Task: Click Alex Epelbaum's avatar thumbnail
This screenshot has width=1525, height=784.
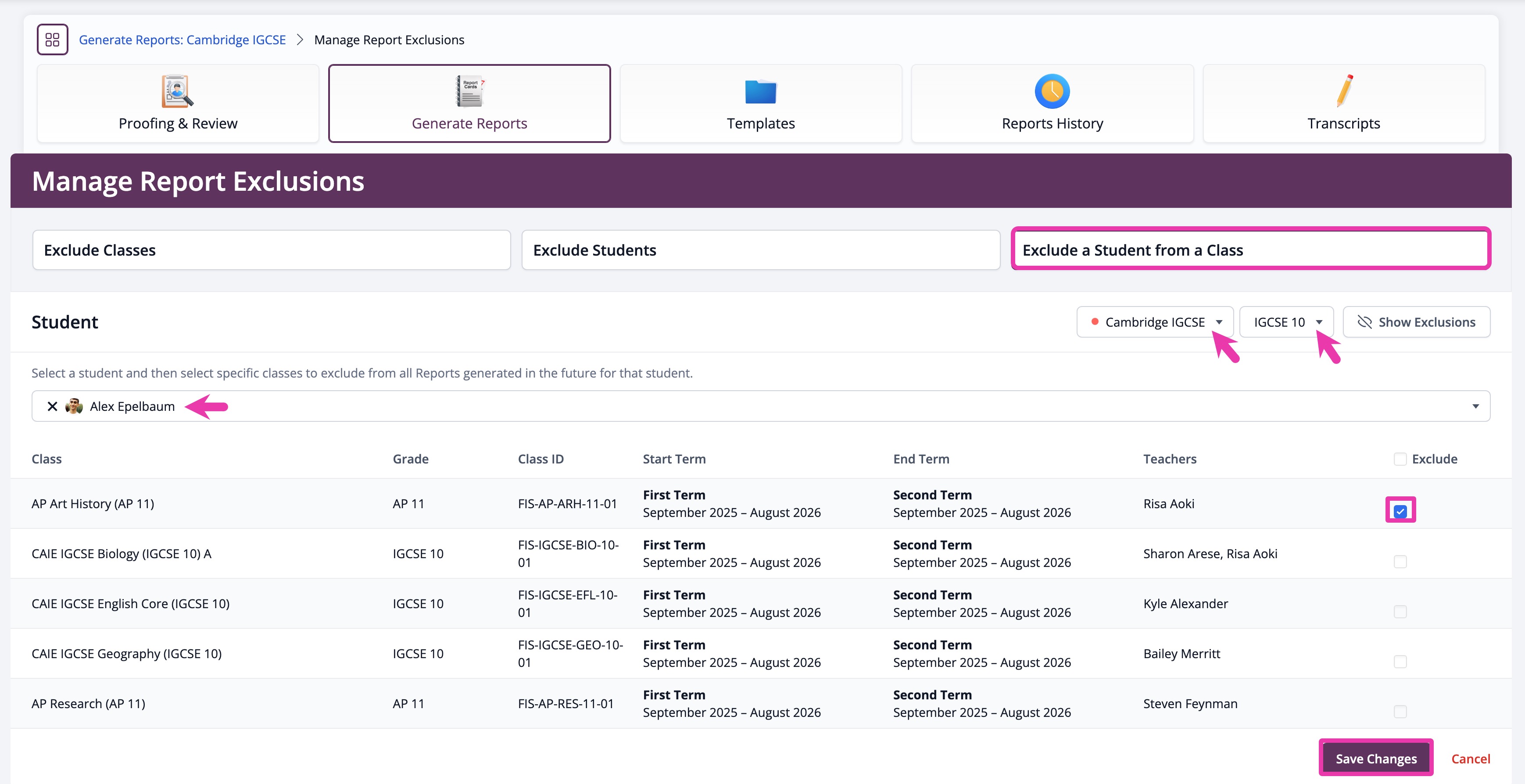Action: point(74,406)
